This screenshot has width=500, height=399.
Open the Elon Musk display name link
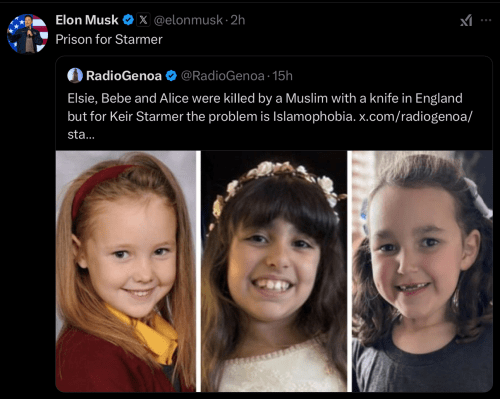click(87, 20)
